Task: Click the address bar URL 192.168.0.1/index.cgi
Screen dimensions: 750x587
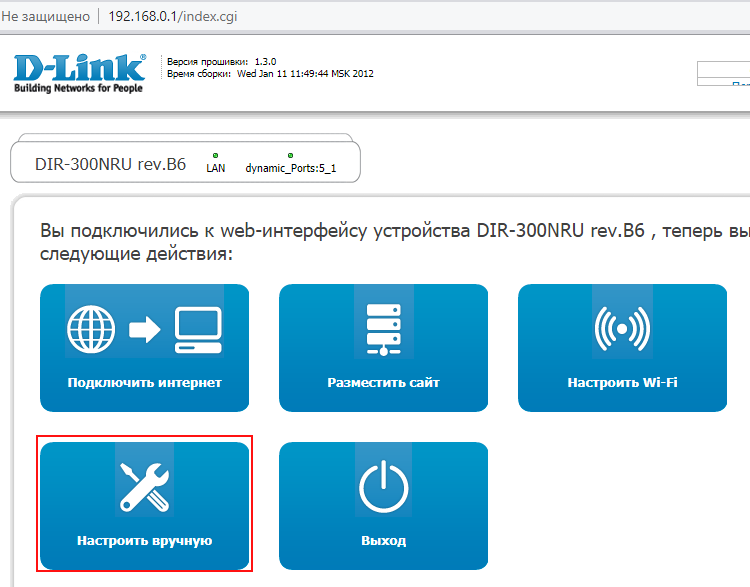Action: (x=173, y=16)
